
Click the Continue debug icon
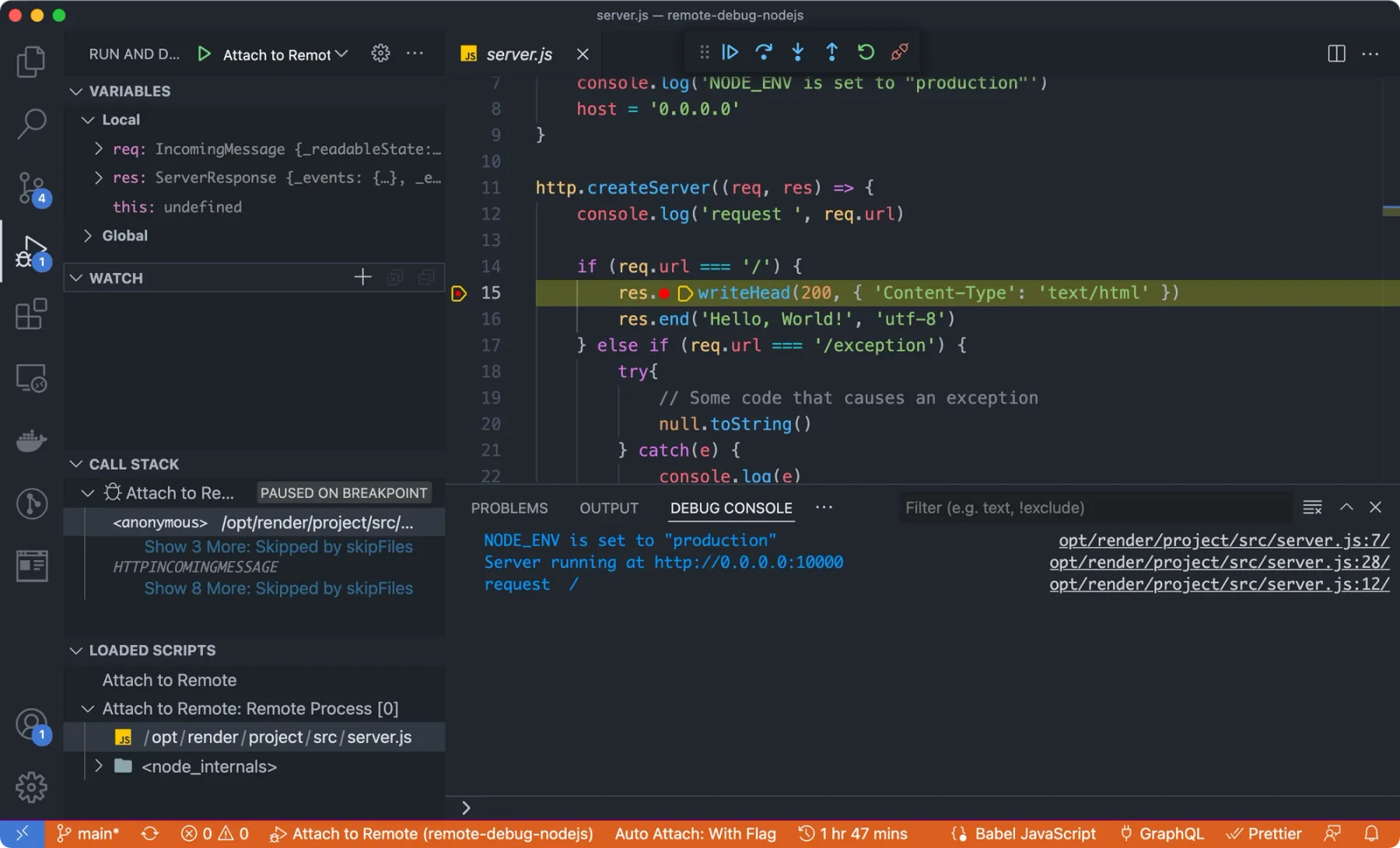(730, 52)
